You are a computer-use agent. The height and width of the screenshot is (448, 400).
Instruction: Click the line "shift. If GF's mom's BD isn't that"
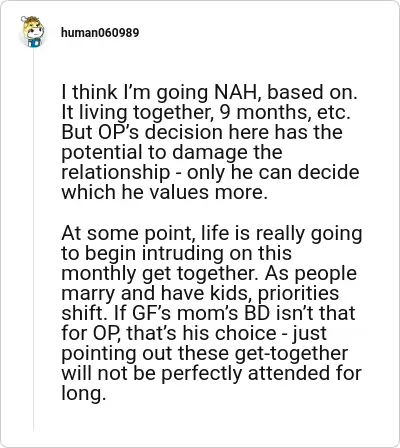tap(208, 313)
